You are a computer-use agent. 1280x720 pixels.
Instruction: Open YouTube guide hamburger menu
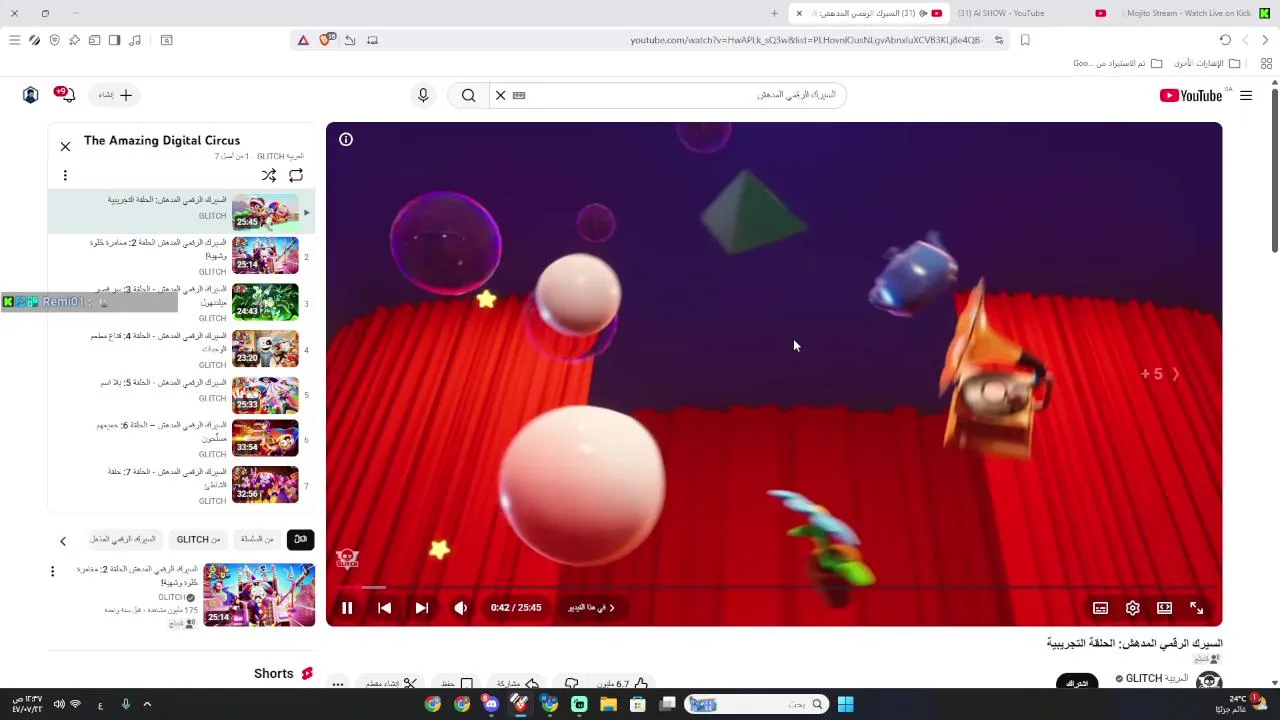tap(1246, 96)
